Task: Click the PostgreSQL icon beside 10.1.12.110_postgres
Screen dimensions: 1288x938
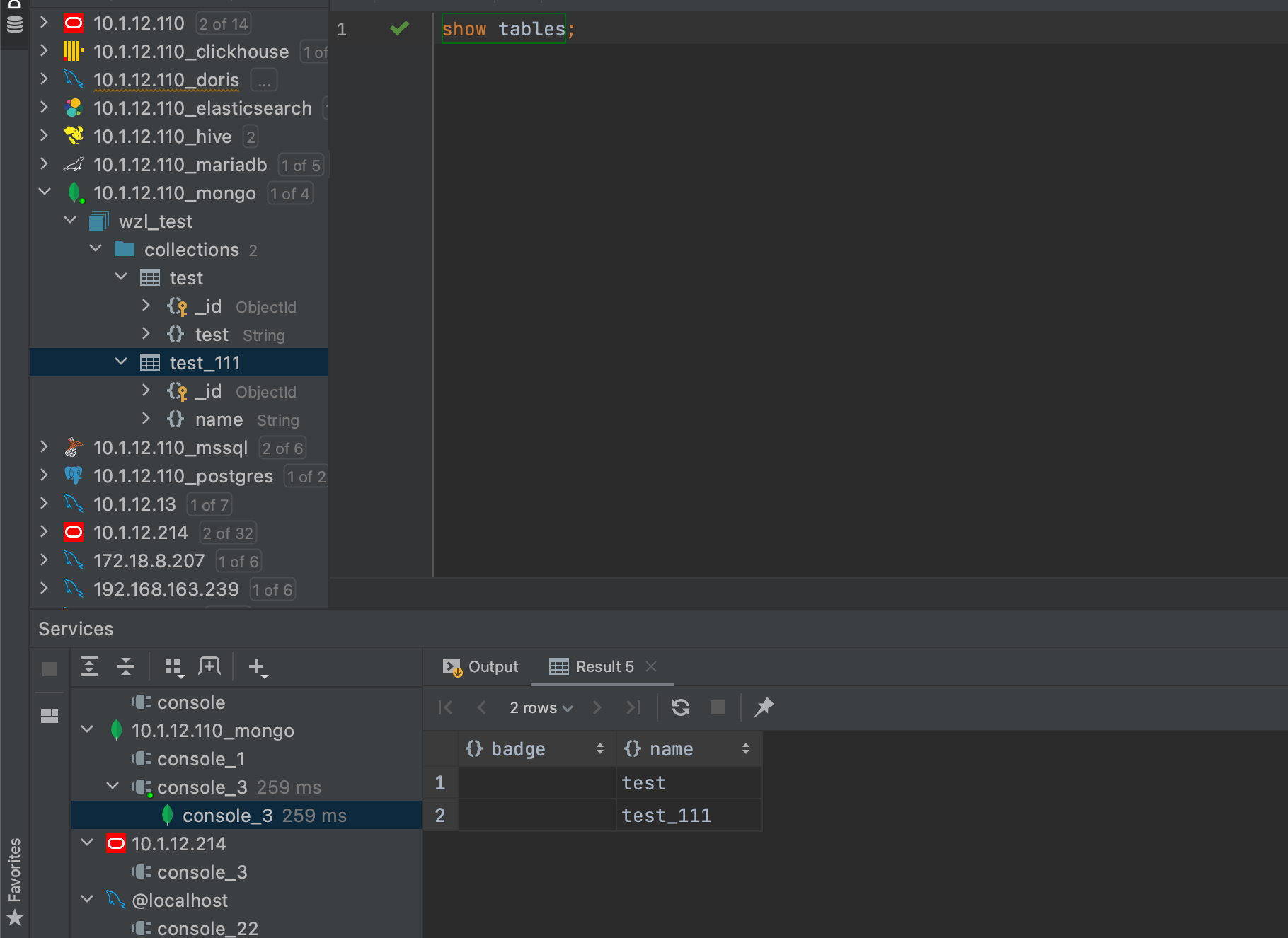Action: pos(74,475)
